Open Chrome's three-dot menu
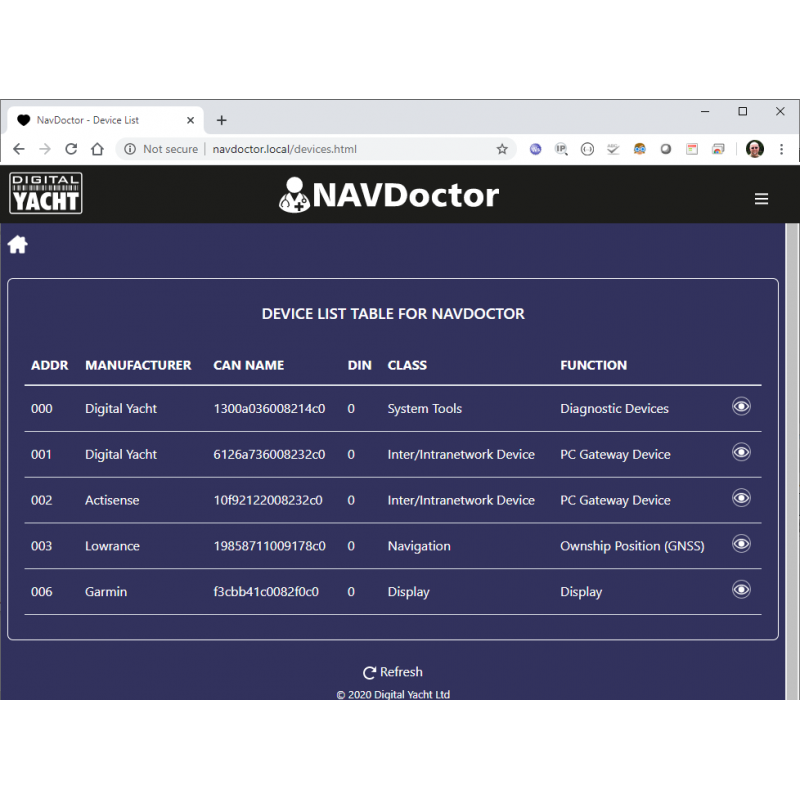800x800 pixels. pyautogui.click(x=781, y=149)
